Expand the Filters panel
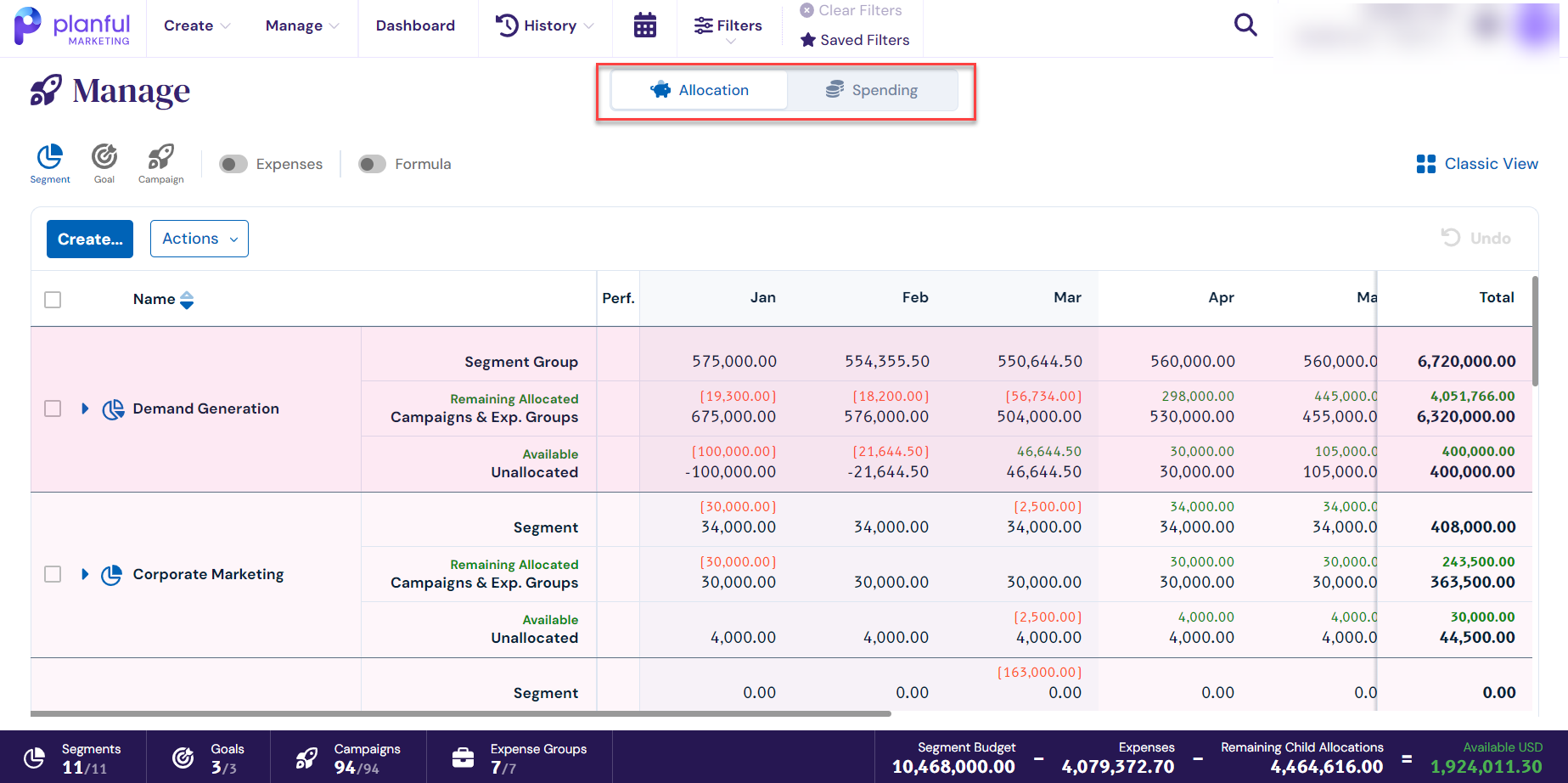The height and width of the screenshot is (783, 1568). 728,27
